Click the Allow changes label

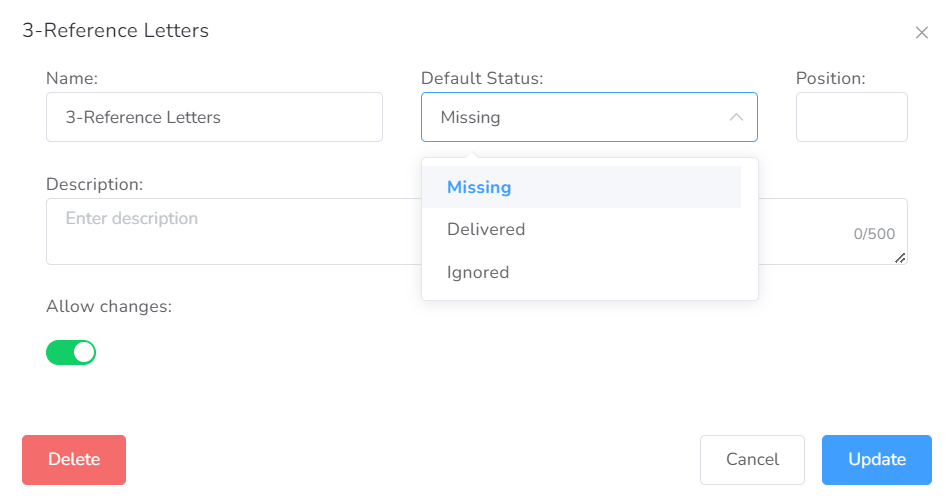(x=109, y=306)
